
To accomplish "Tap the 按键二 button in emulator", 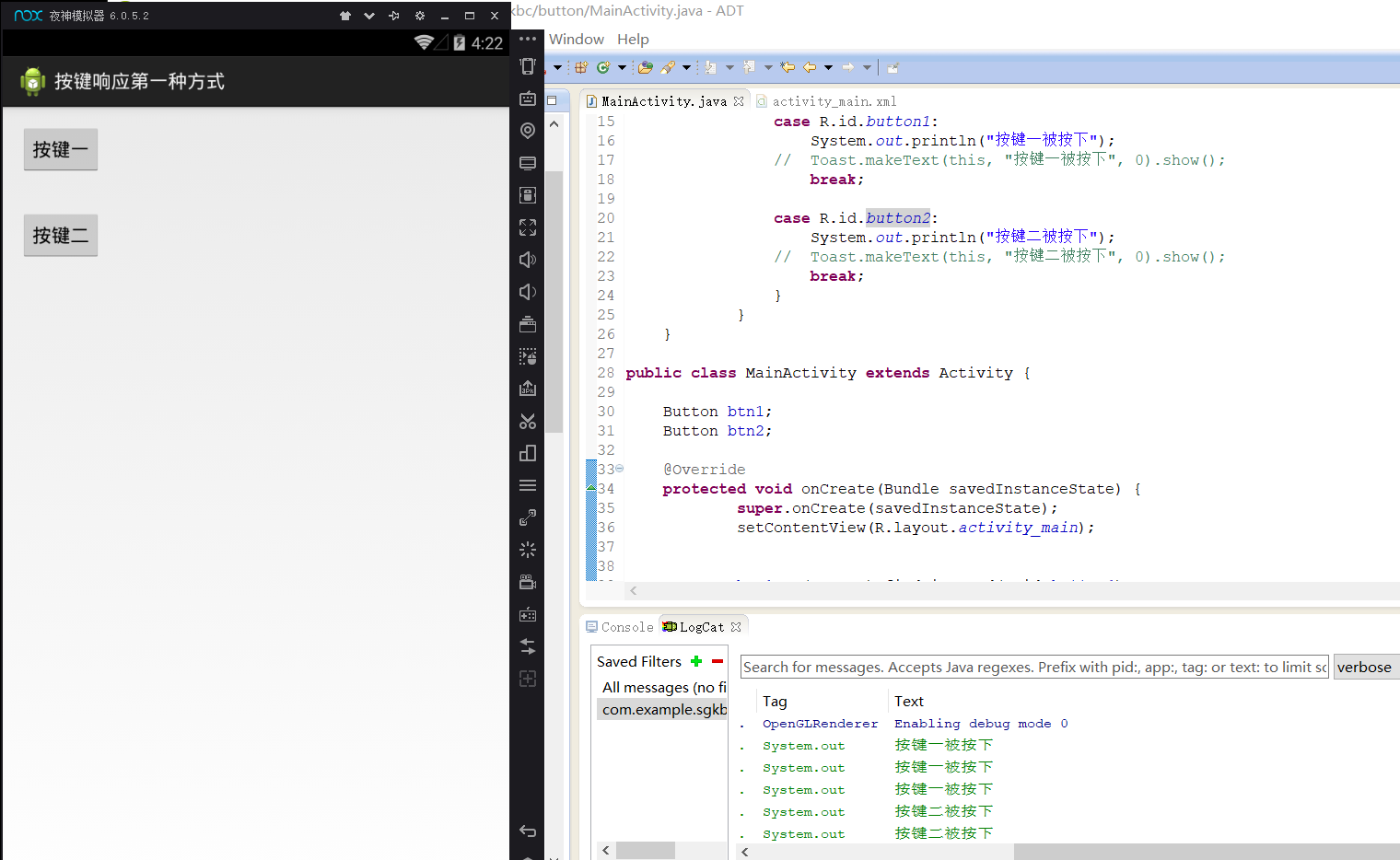I will tap(61, 235).
